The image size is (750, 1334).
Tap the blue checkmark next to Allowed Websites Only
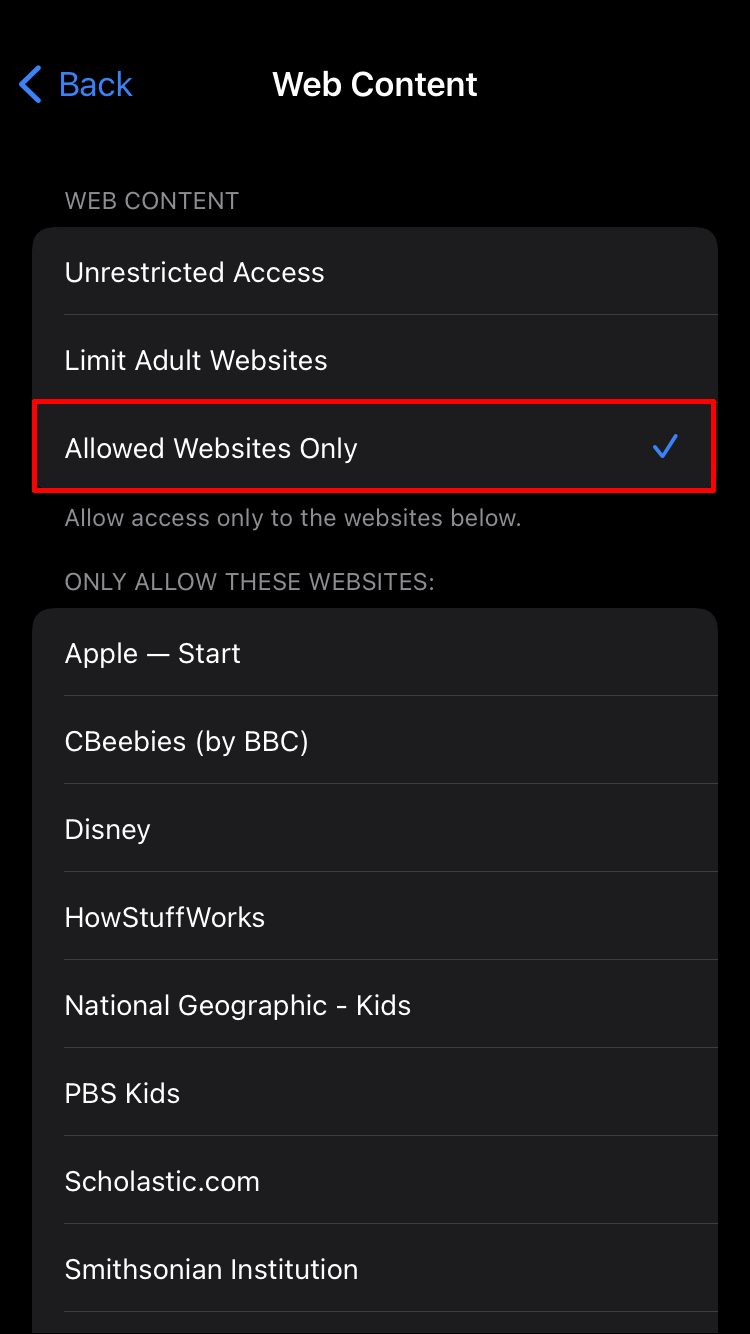point(665,447)
